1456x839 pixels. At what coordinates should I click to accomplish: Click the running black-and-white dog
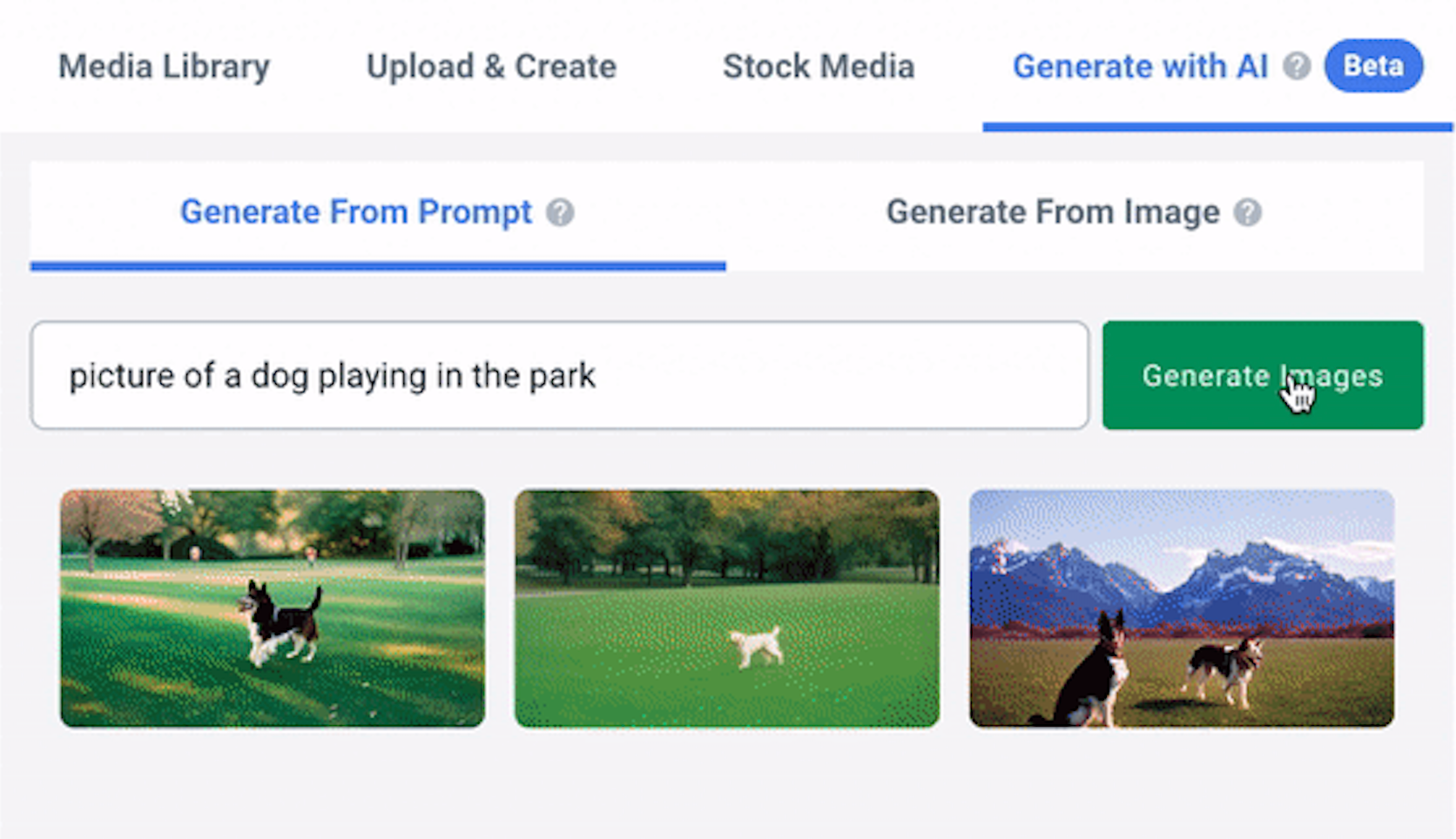tap(280, 621)
